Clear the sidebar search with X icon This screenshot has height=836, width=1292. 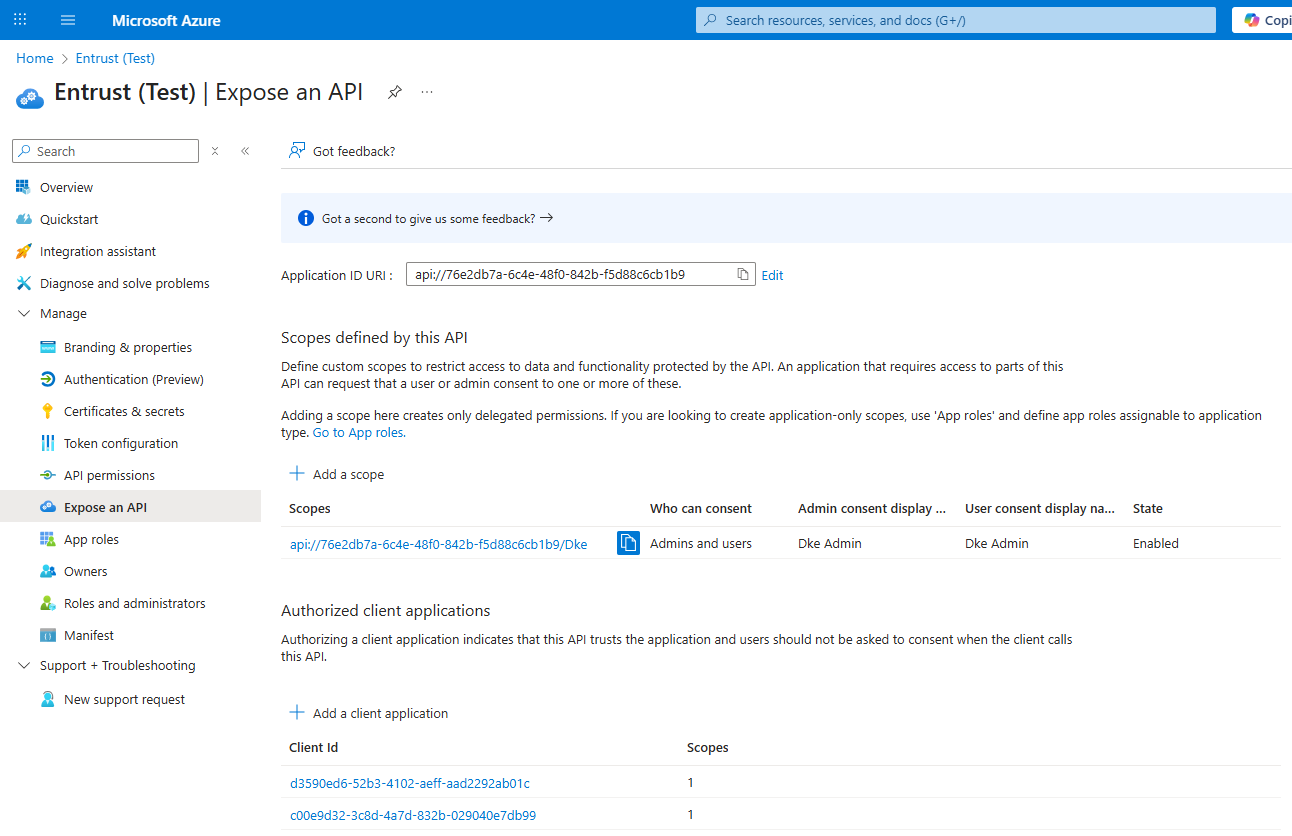point(215,151)
